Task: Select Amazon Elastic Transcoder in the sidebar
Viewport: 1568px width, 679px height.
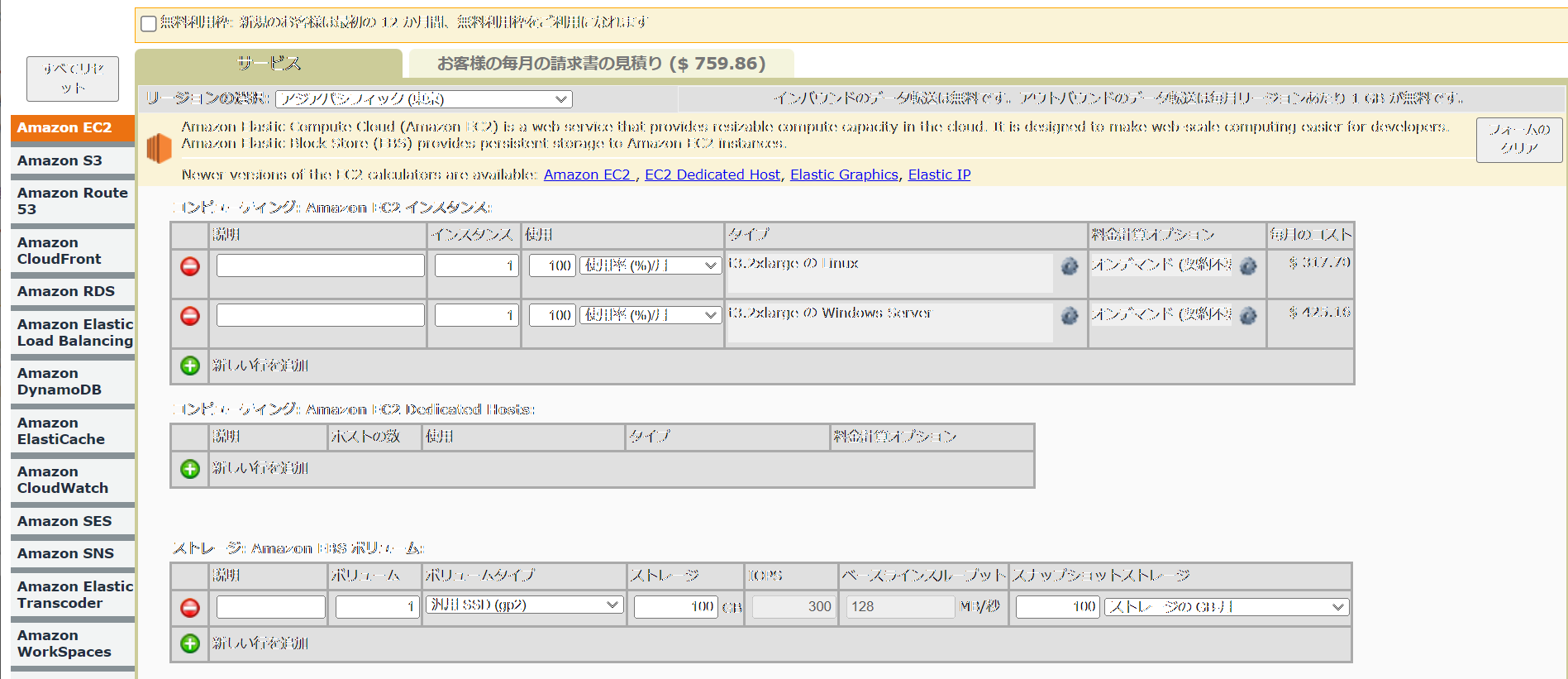Action: point(73,595)
